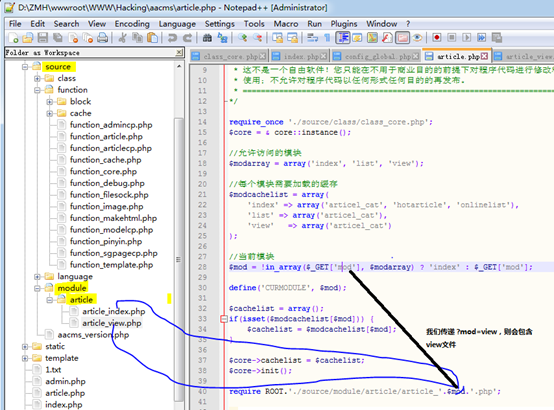Click the workspace panel vertical scrollbar thumb
Viewport: 554px width, 410px height.
pos(179,259)
